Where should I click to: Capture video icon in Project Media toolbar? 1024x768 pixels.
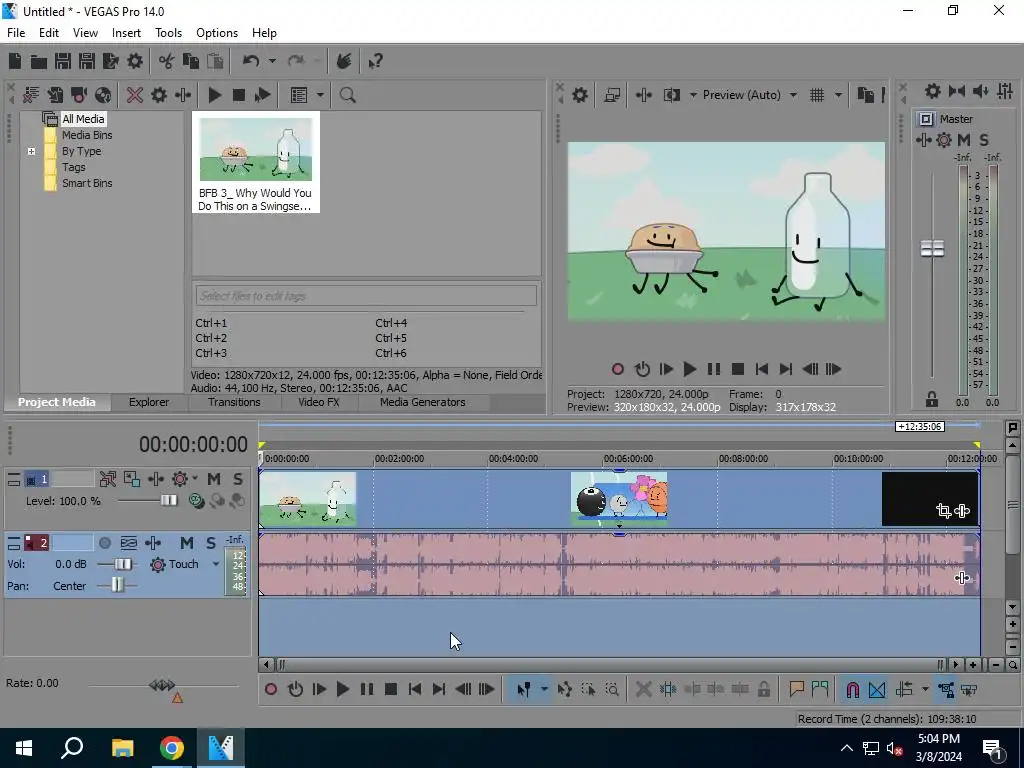[x=79, y=95]
